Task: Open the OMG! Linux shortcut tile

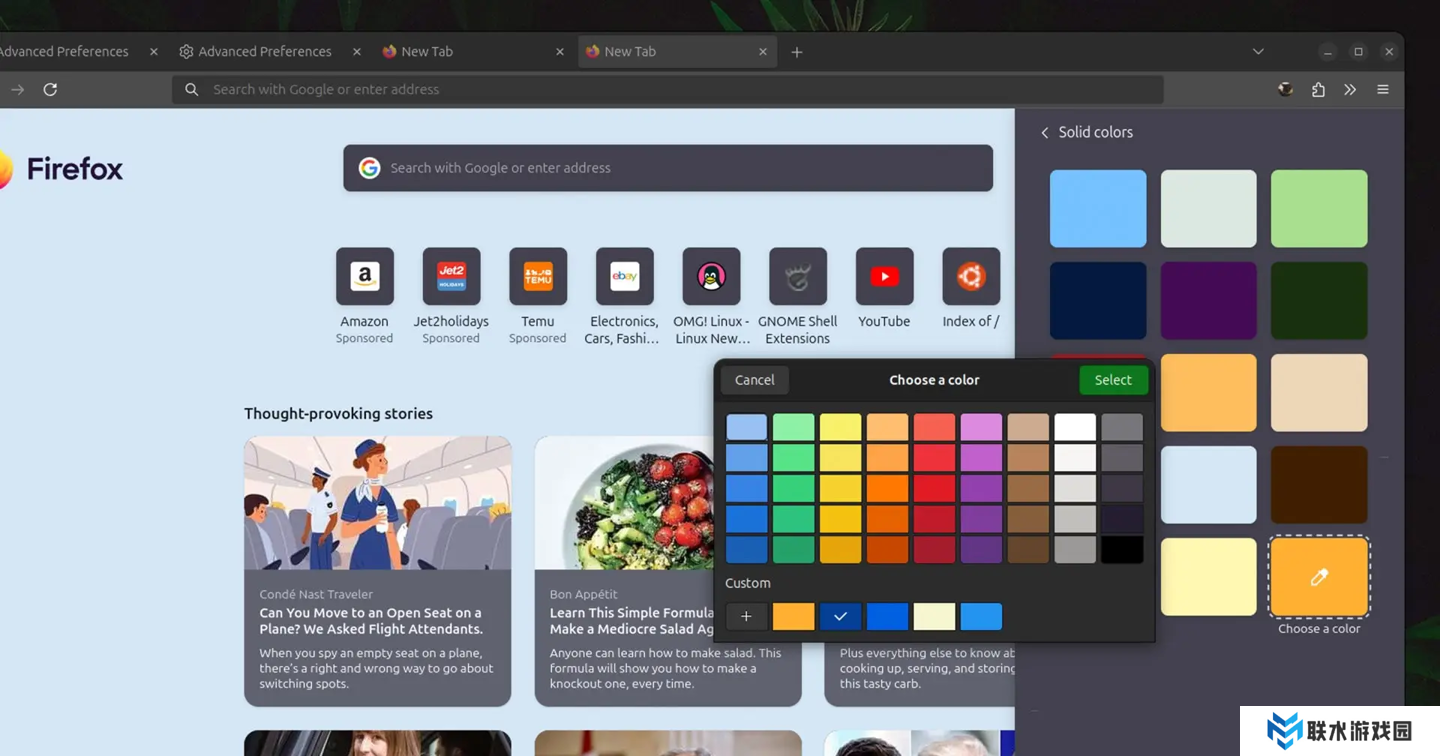Action: coord(711,277)
